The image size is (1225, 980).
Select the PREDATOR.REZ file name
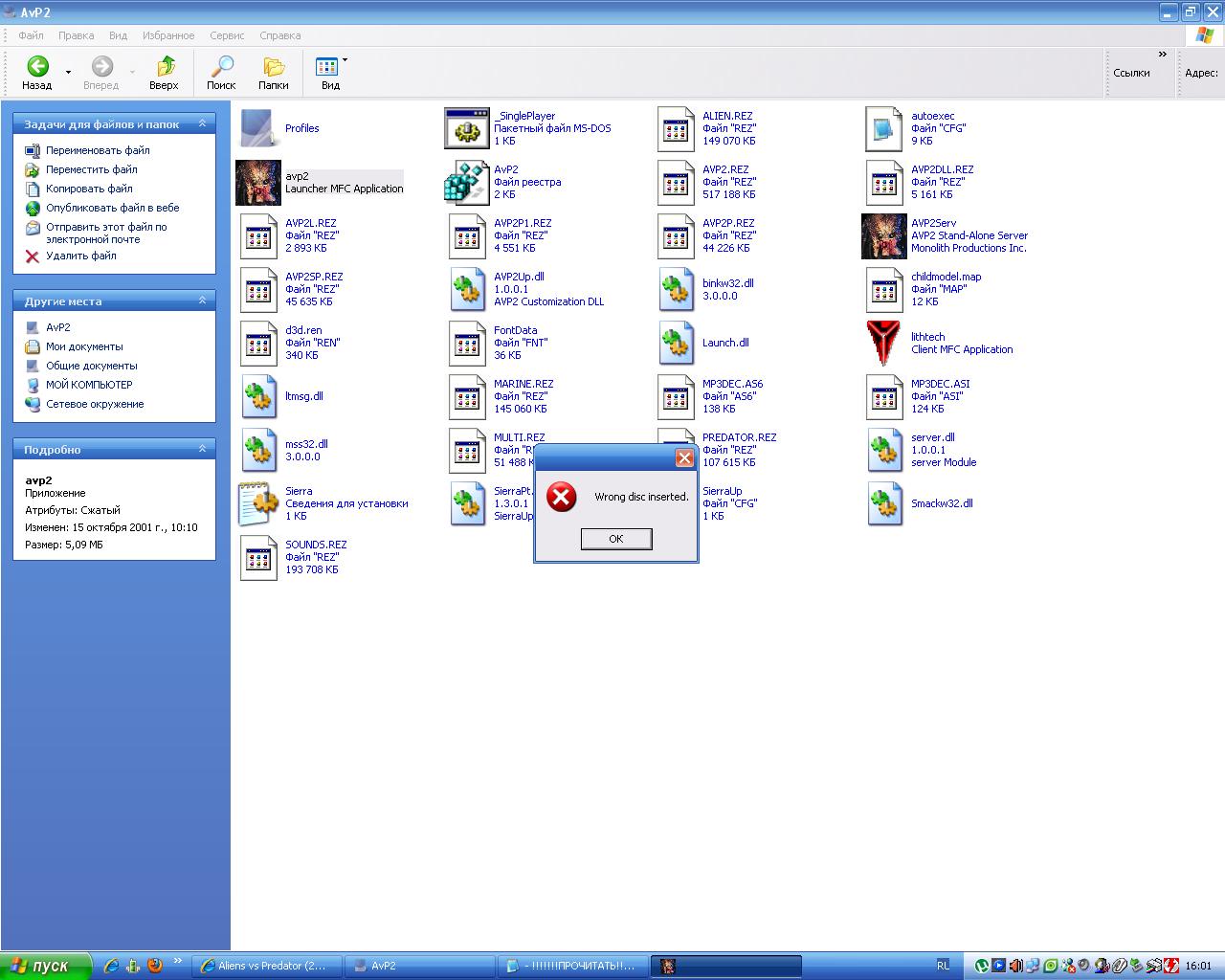tap(740, 437)
